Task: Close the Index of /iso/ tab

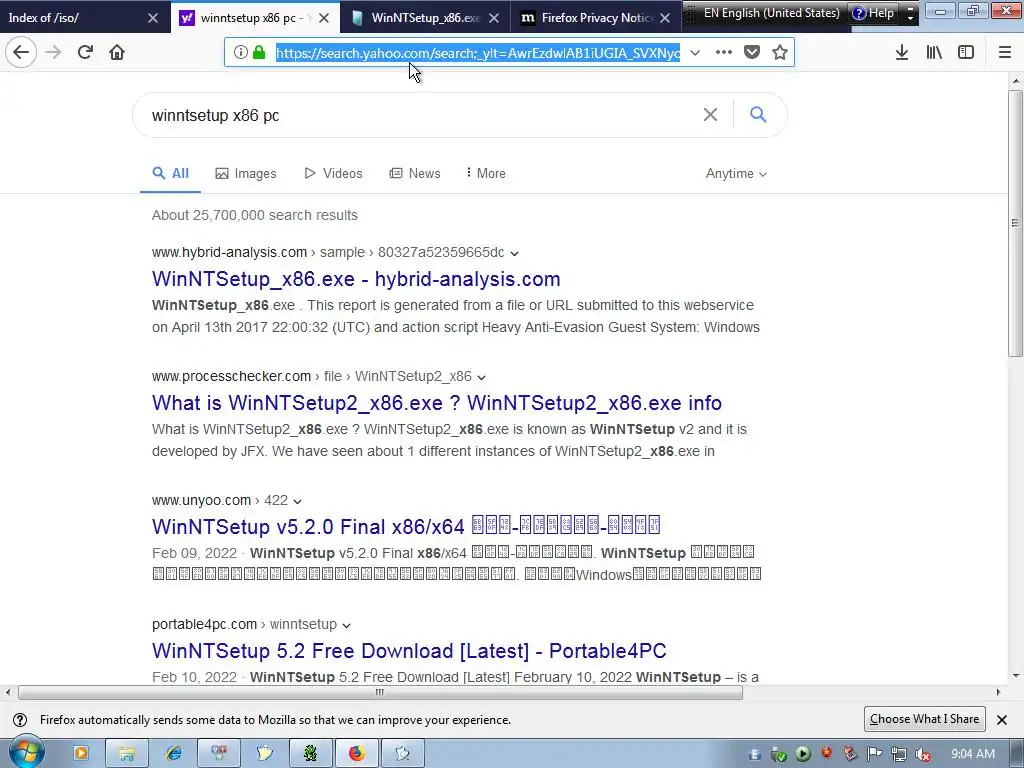Action: tap(153, 18)
